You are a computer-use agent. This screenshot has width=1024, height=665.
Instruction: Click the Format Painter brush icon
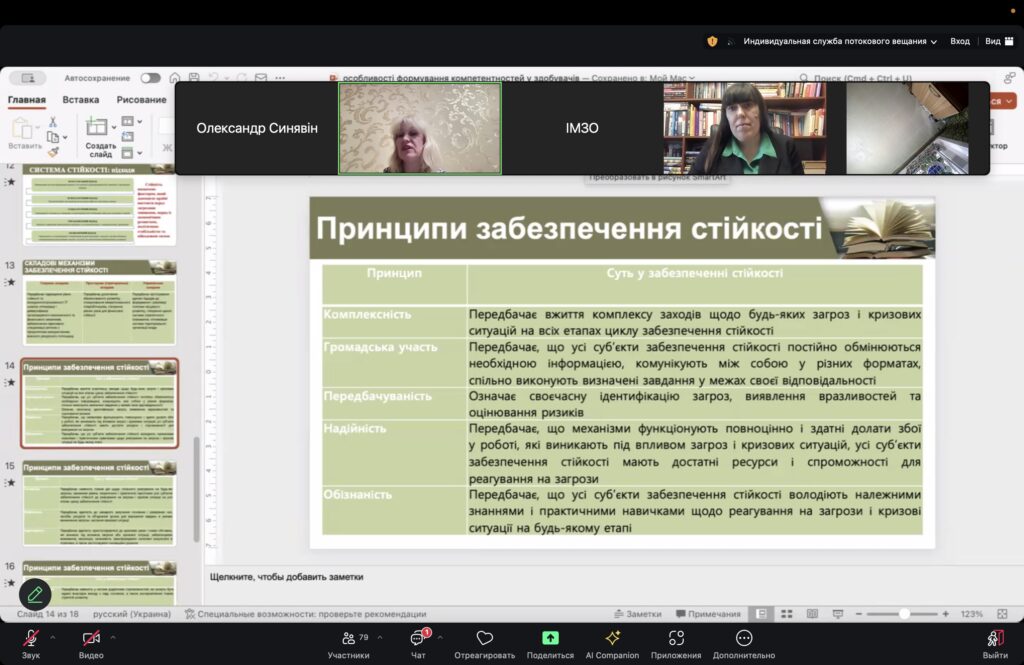point(53,152)
